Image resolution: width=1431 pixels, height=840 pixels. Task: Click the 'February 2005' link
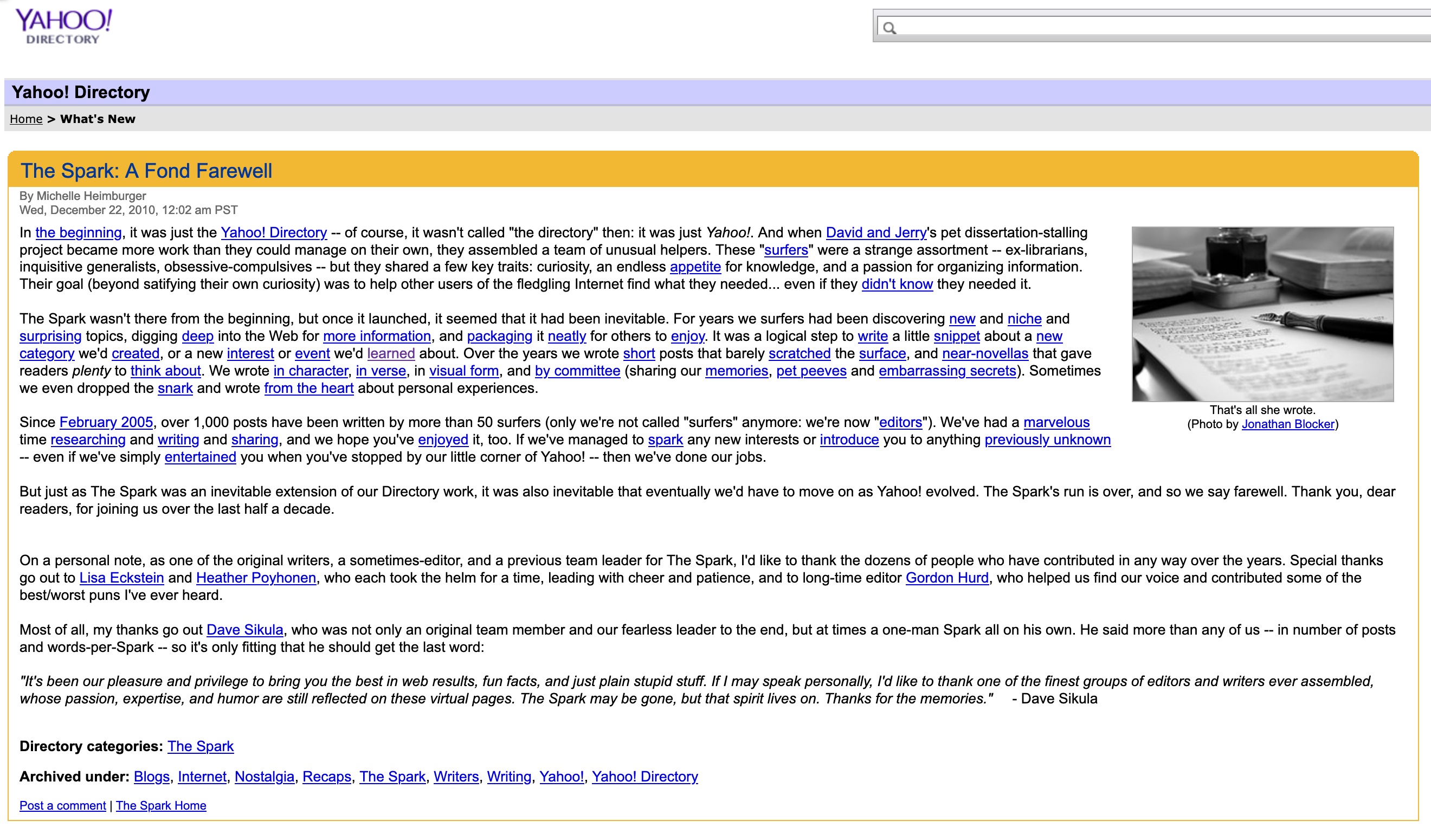coord(106,422)
